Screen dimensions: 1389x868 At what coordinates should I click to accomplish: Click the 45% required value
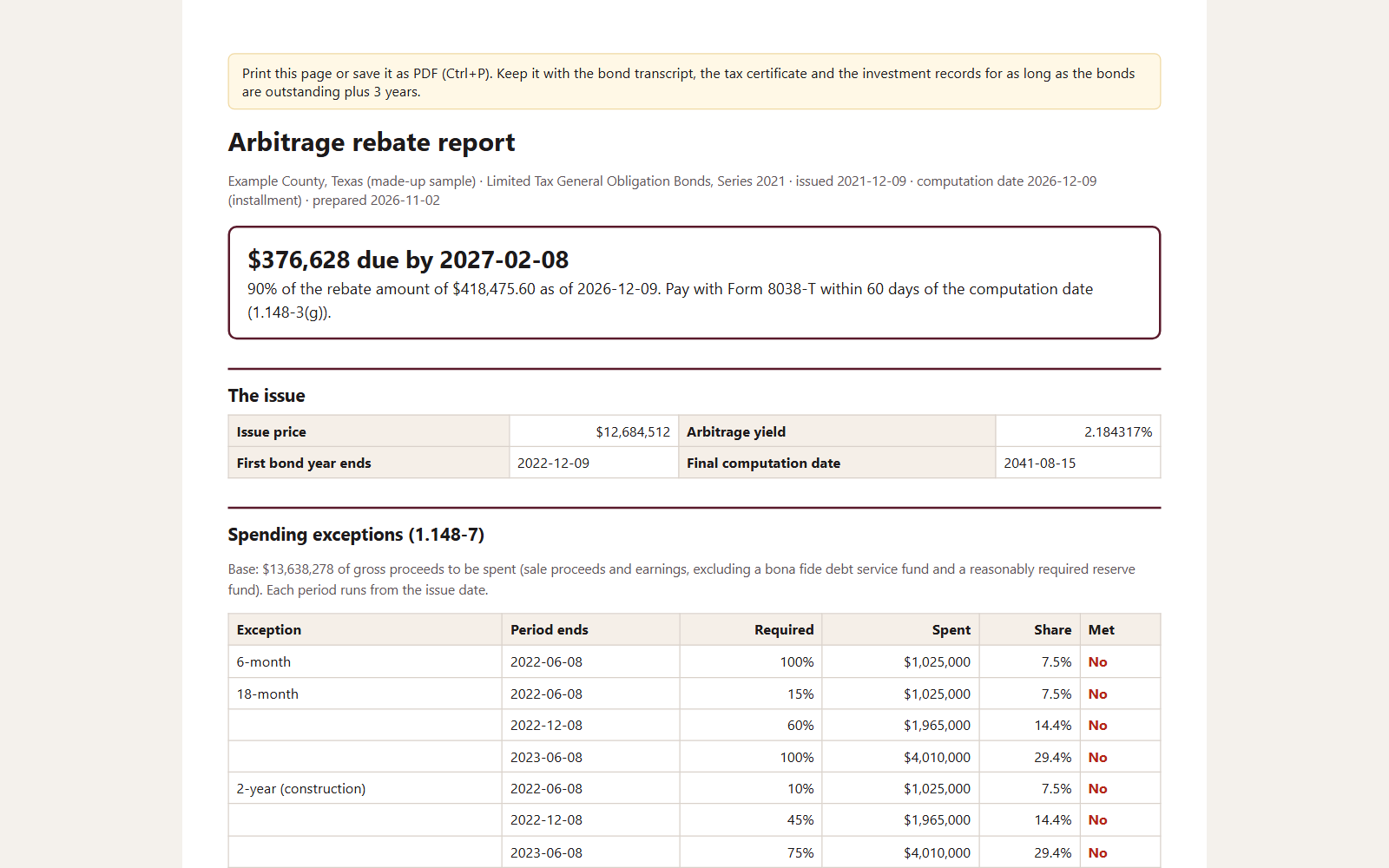point(800,819)
